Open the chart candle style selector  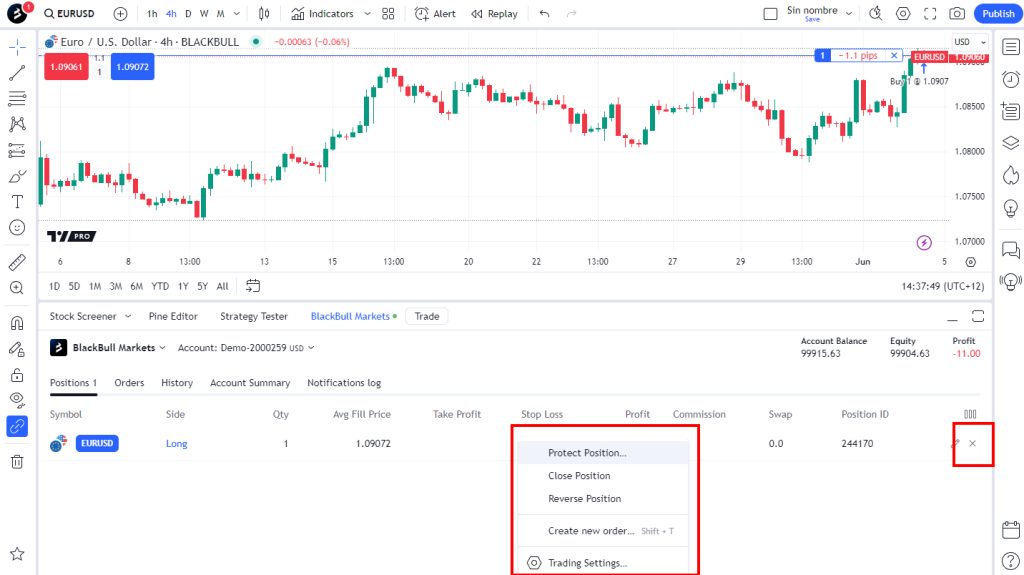point(264,14)
